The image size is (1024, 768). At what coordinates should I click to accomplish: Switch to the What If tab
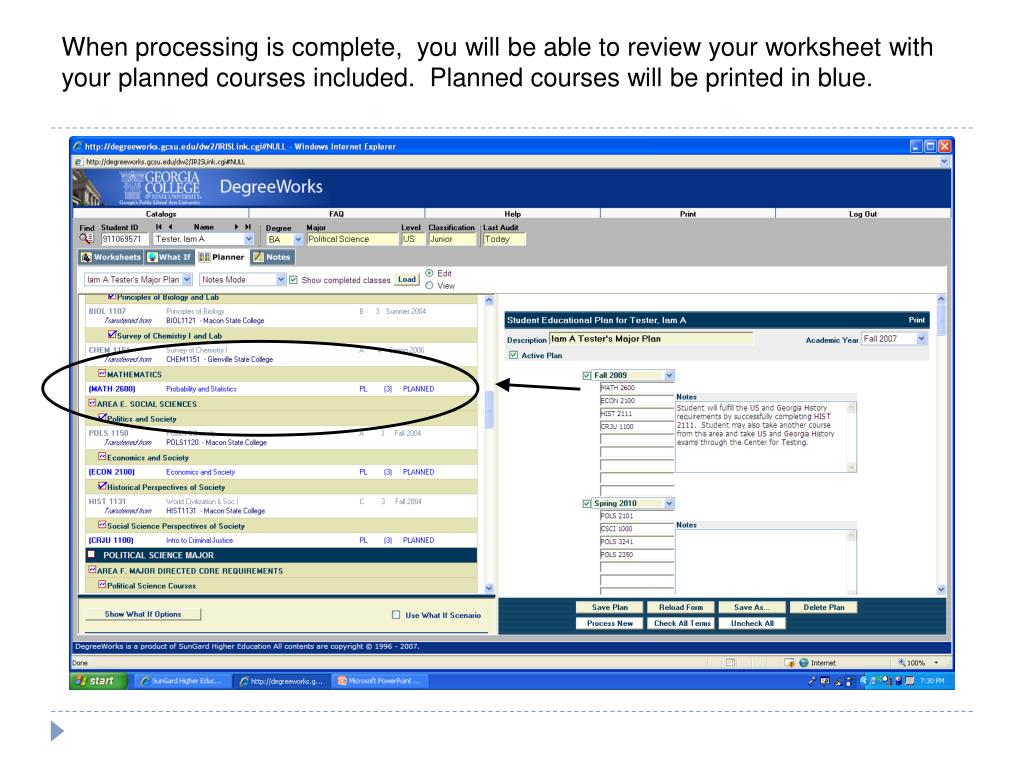169,257
